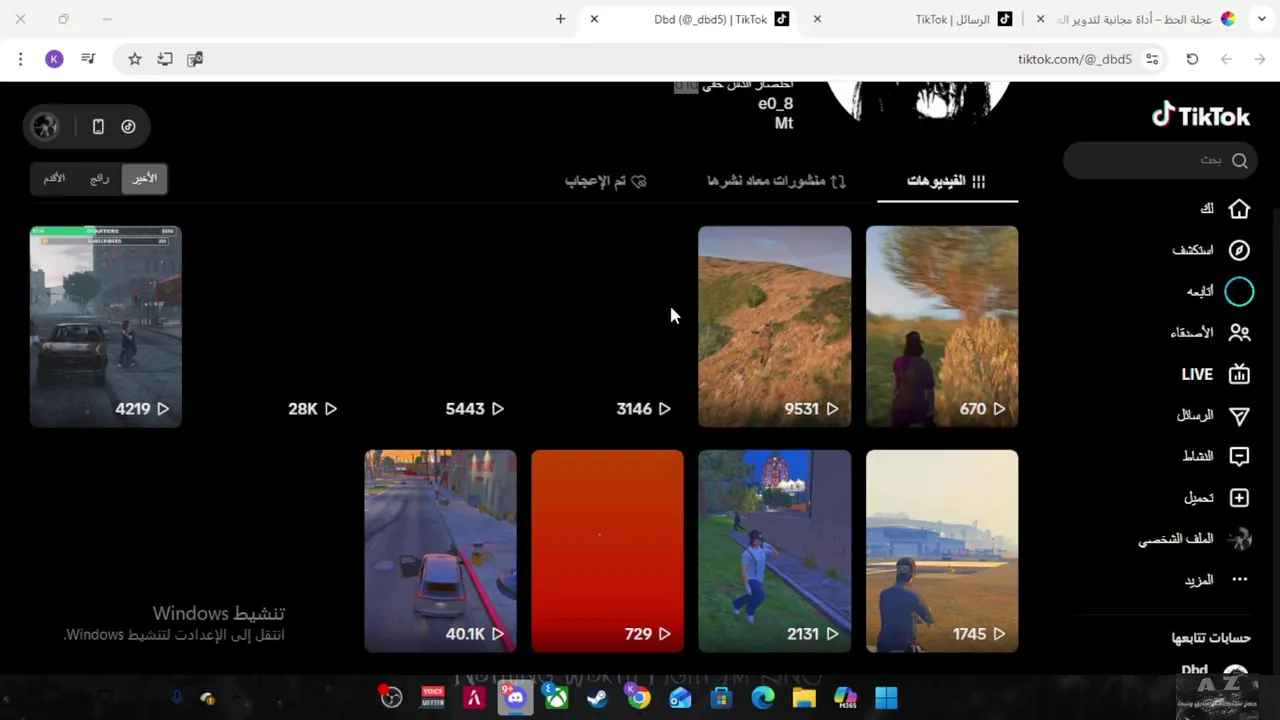Select the رائج popular sort option

coord(100,178)
